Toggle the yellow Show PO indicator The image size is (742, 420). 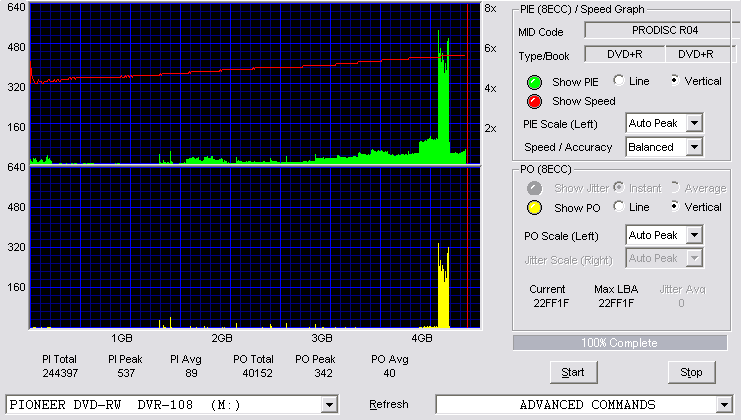click(x=534, y=208)
